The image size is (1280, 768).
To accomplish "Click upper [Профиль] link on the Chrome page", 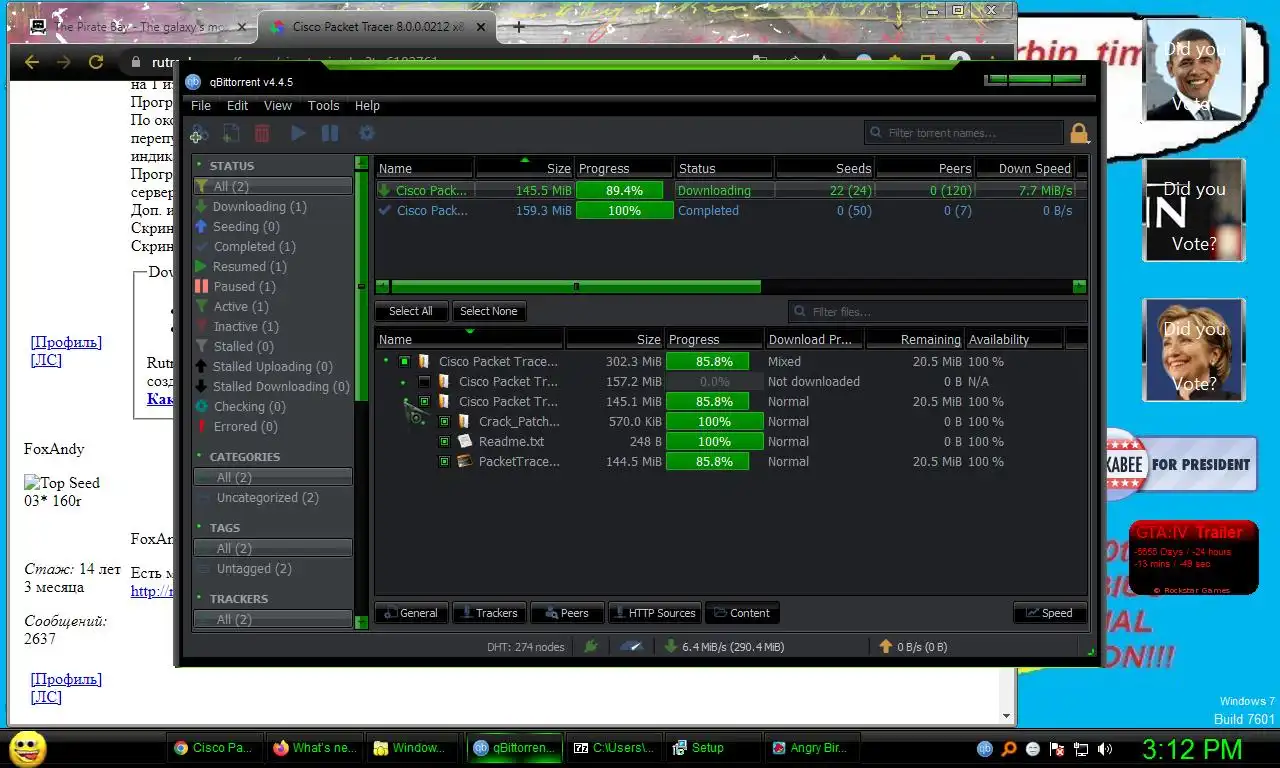I will coord(66,342).
